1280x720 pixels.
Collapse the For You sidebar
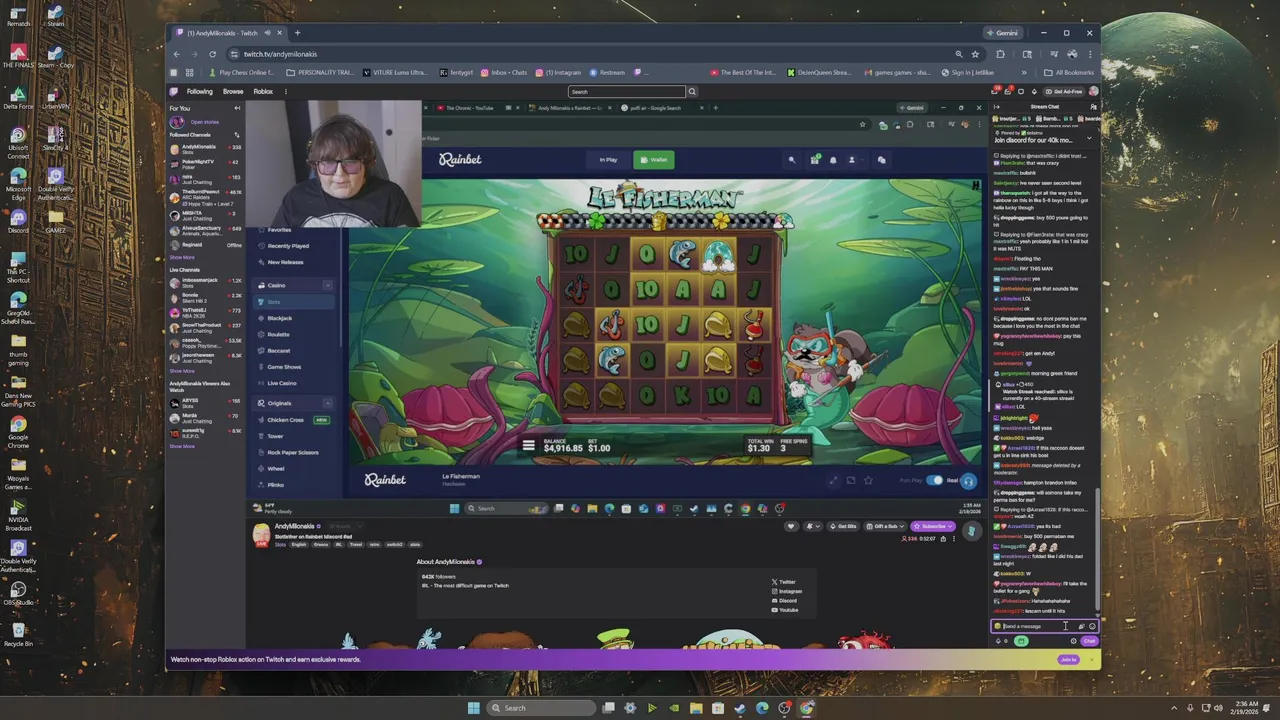[x=236, y=108]
